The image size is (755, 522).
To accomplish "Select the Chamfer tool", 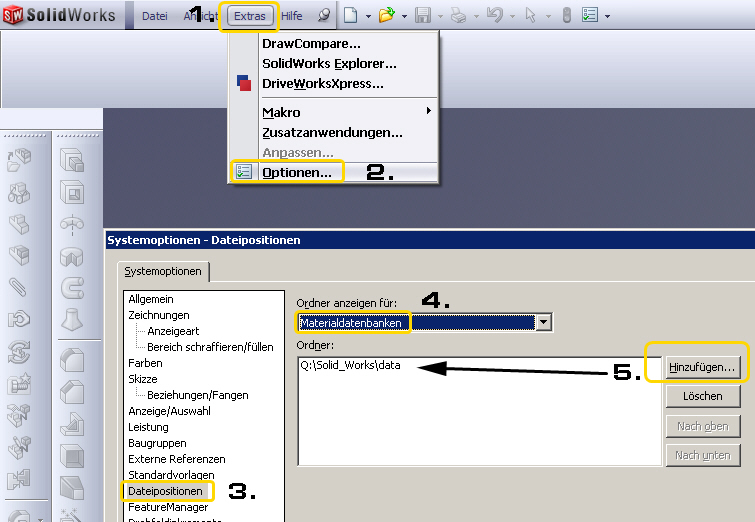I will [72, 392].
